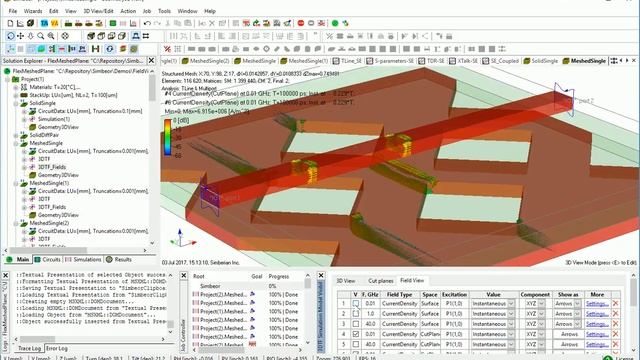The height and width of the screenshot is (360, 640).
Task: Open Settings link in field row 3
Action: (597, 324)
